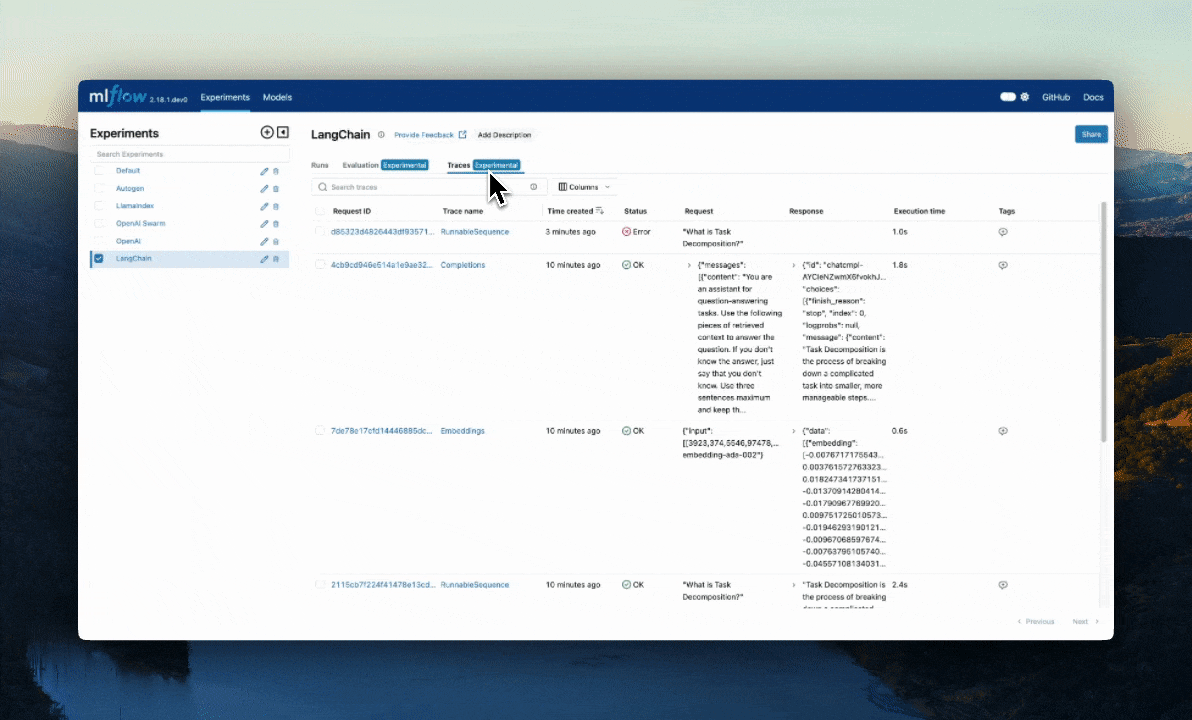
Task: Open the Columns dropdown
Action: 584,187
